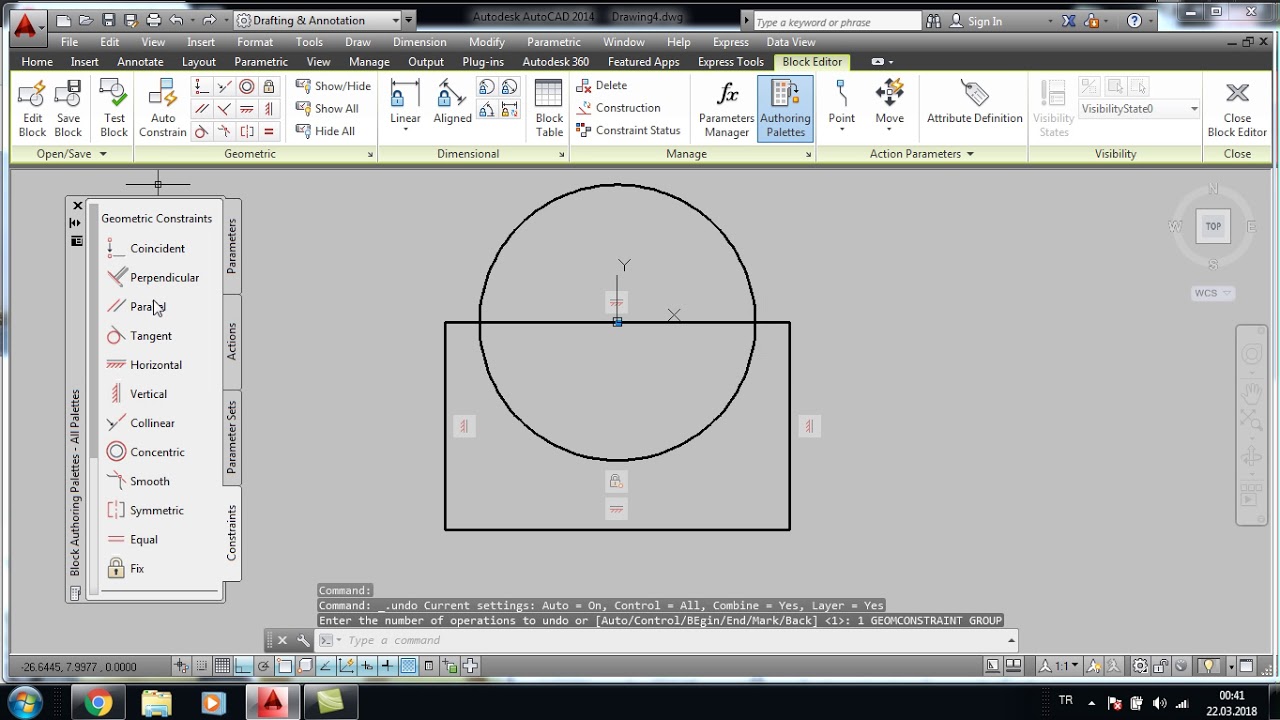Click the Vertical constraint in the palette
The image size is (1280, 720).
pyautogui.click(x=137, y=394)
